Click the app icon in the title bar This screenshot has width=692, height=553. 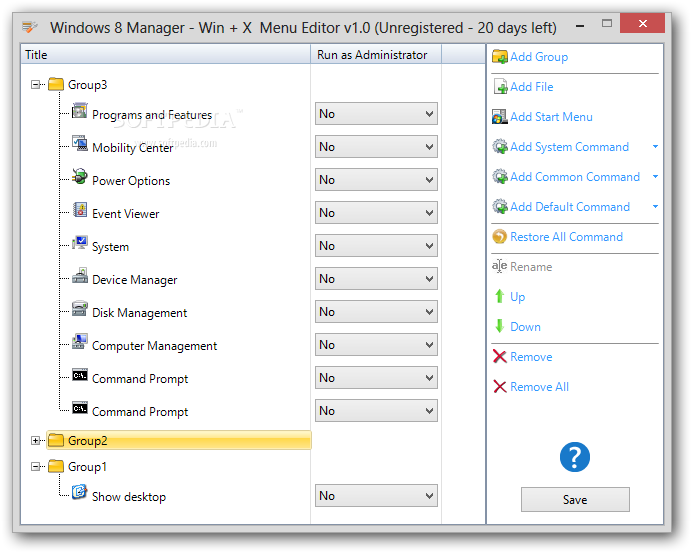[x=30, y=27]
